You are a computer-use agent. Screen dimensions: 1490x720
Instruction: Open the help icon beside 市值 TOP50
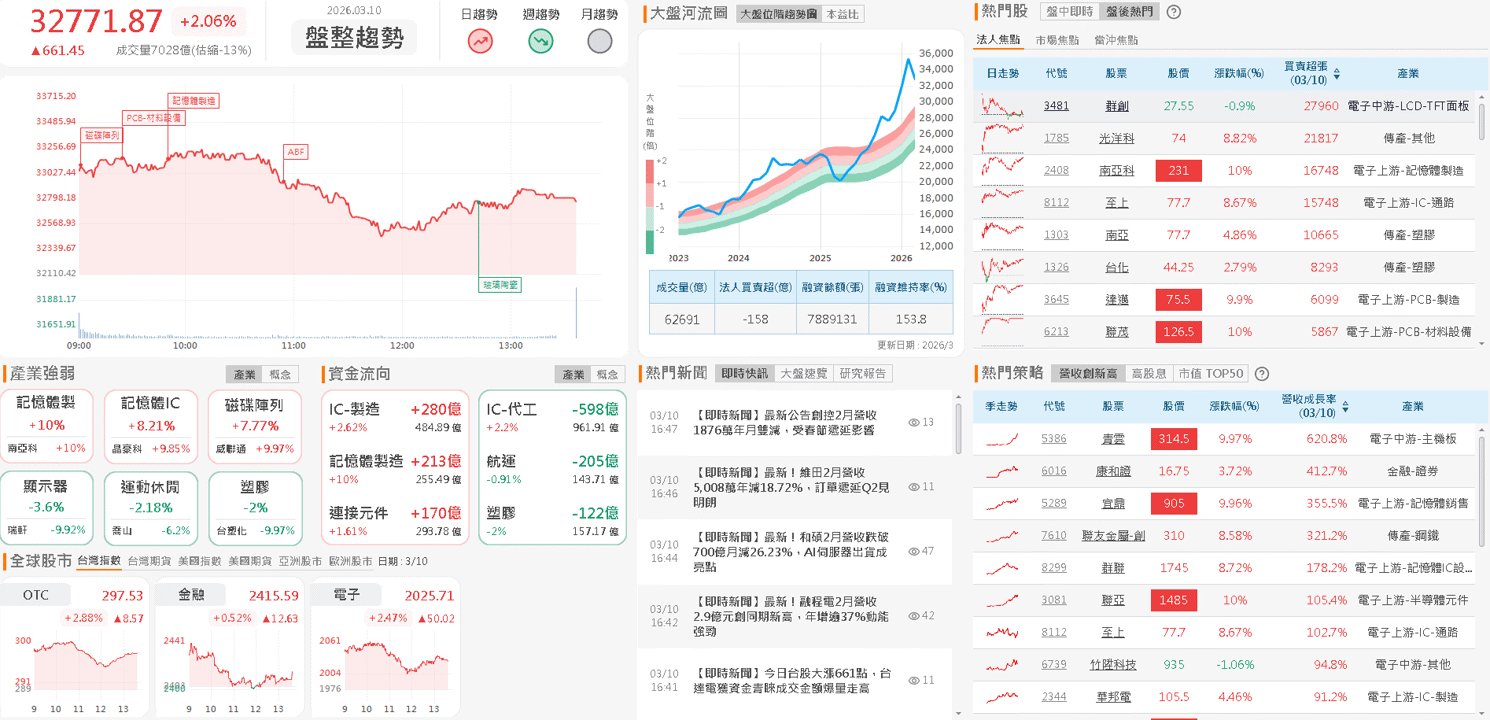[x=1262, y=373]
